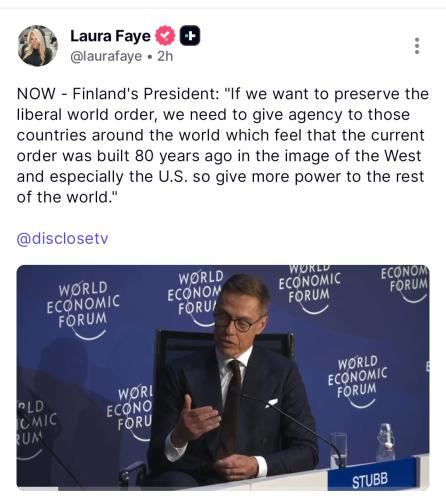This screenshot has width=446, height=500.
Task: Open the three-dot post options menu
Action: 417,46
